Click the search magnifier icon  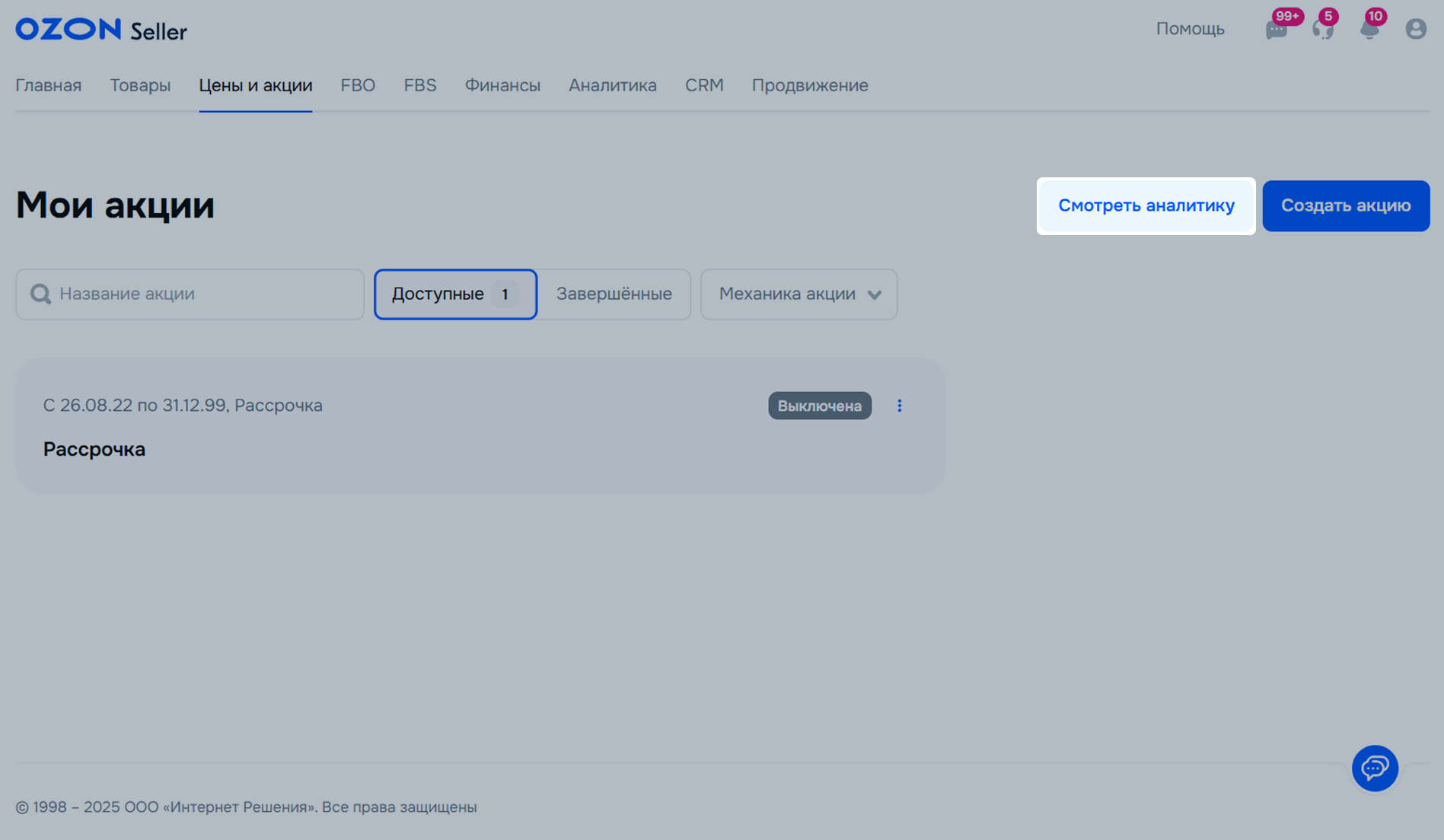[41, 294]
